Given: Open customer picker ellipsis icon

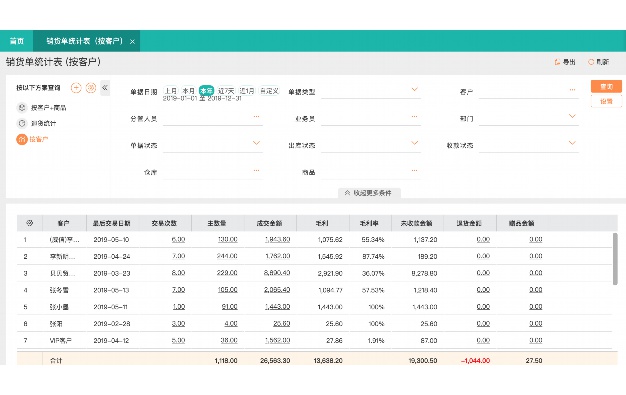Looking at the screenshot, I should pos(572,90).
